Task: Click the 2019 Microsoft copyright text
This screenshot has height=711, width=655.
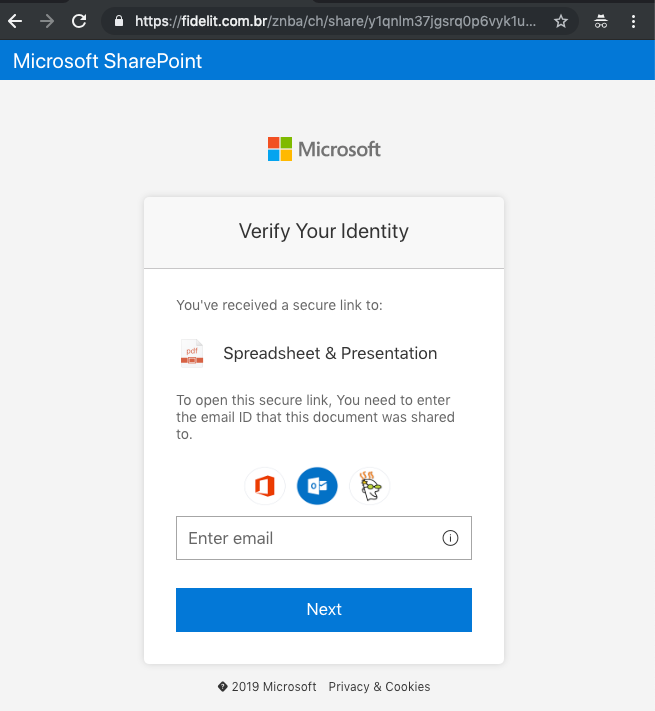Action: coord(267,687)
